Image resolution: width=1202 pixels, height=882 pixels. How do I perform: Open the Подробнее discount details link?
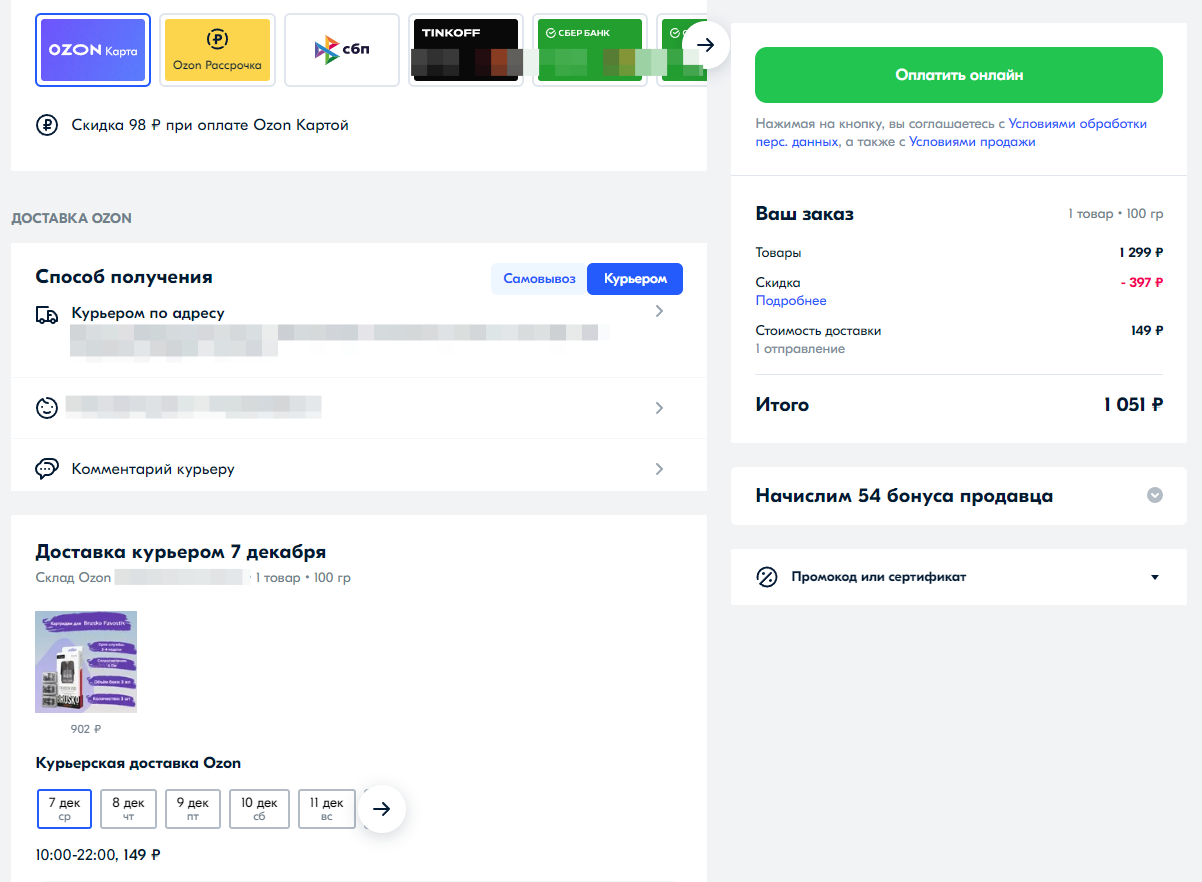(791, 301)
